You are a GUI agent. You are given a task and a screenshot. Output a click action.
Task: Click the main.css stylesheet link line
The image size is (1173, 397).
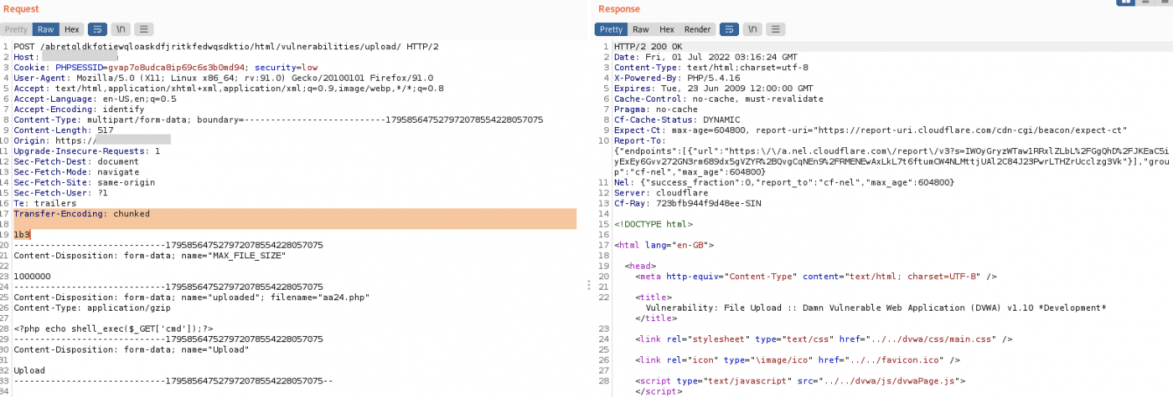pyautogui.click(x=824, y=339)
